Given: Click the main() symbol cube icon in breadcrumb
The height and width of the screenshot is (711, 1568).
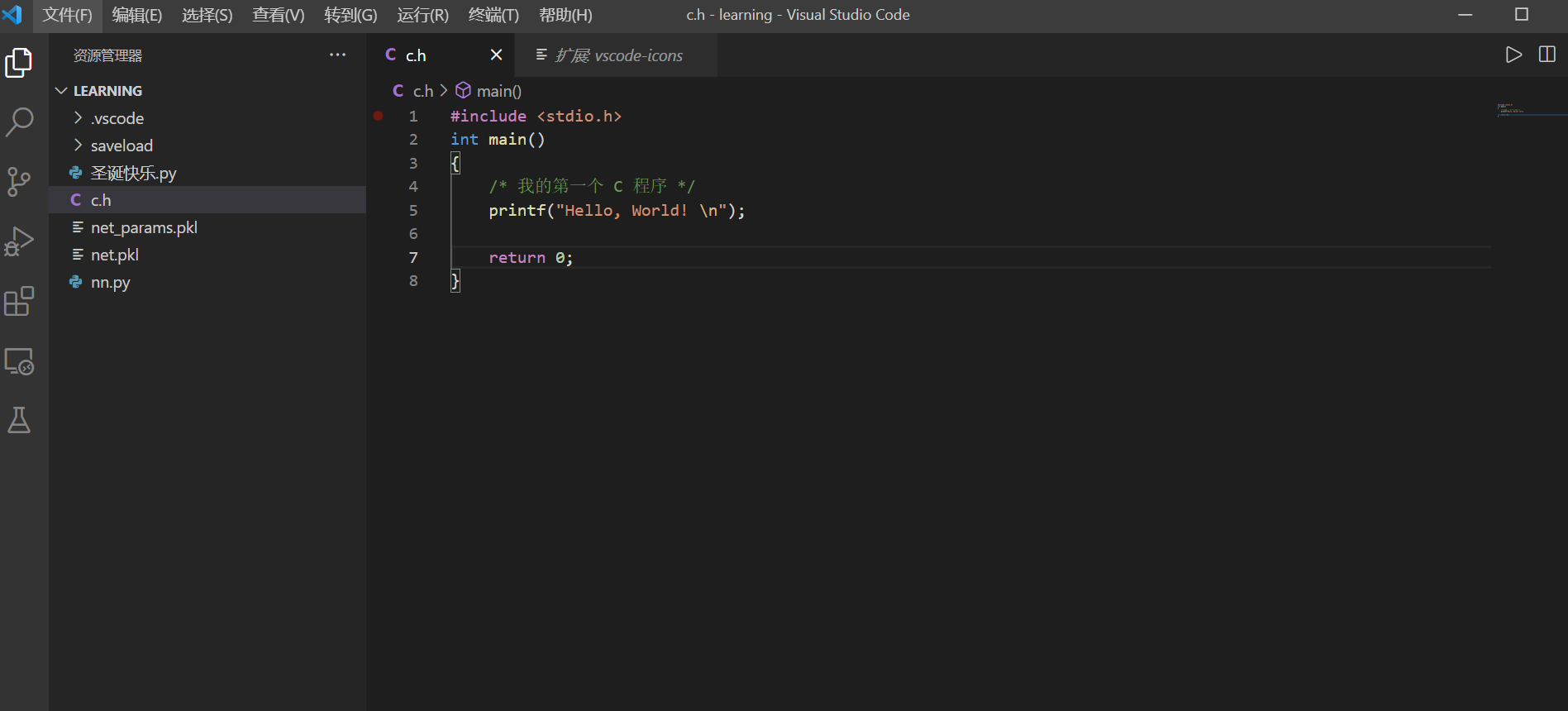Looking at the screenshot, I should tap(464, 90).
